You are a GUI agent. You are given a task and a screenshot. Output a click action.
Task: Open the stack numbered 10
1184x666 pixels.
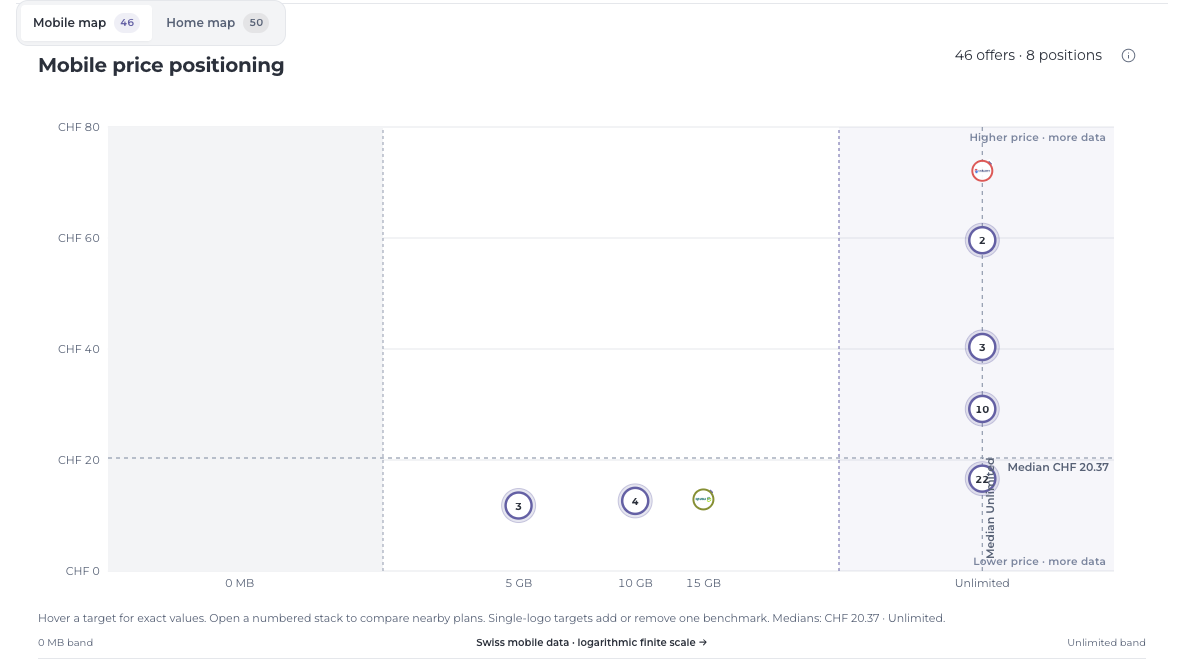982,409
